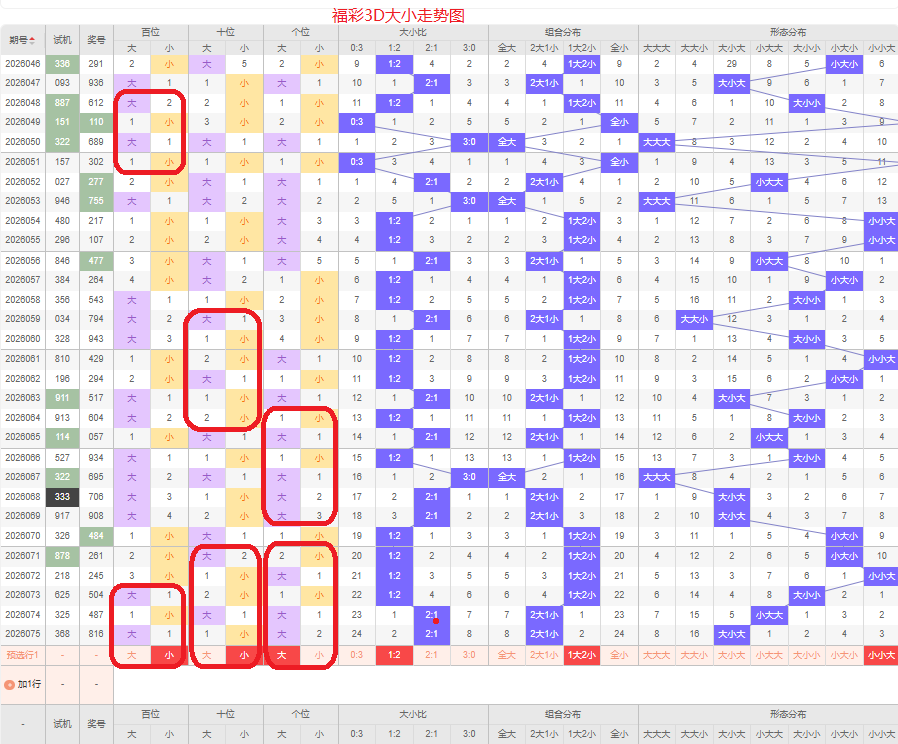Toggle selected 百位 小 in the 预选行1 row
The width and height of the screenshot is (898, 744).
pyautogui.click(x=169, y=655)
